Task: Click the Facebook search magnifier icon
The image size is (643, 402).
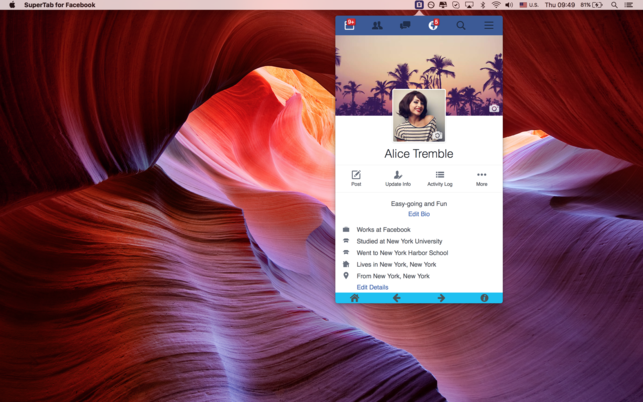Action: click(x=461, y=25)
